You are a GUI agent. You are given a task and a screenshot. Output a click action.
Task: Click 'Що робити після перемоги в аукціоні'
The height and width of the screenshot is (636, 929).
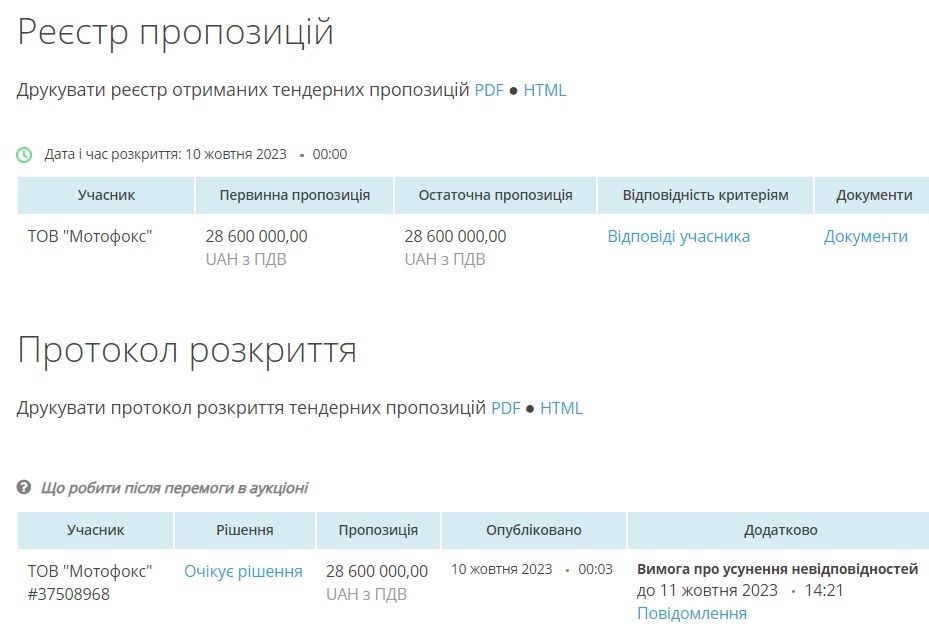[x=174, y=488]
